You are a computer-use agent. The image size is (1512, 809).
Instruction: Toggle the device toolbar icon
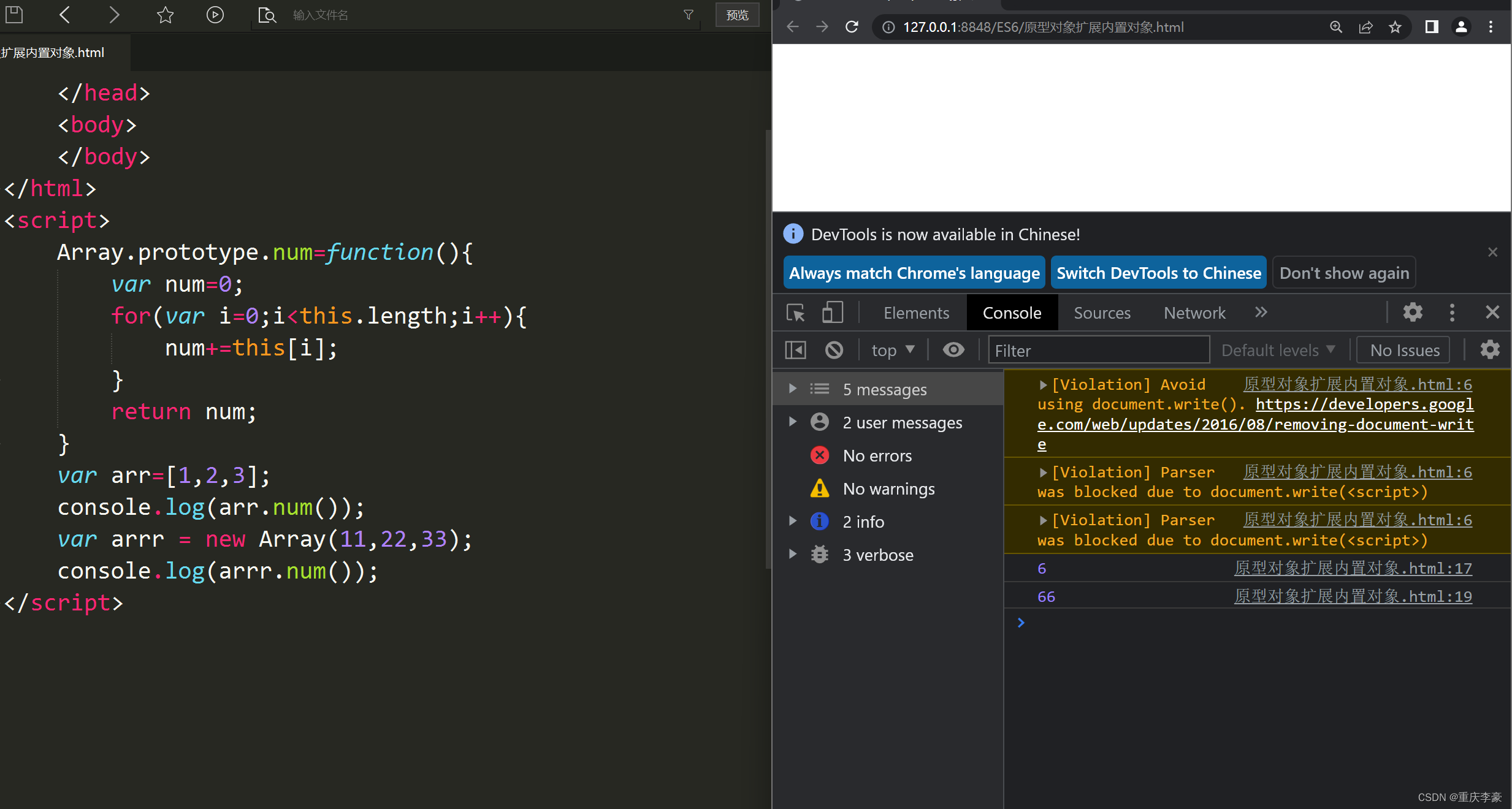832,313
